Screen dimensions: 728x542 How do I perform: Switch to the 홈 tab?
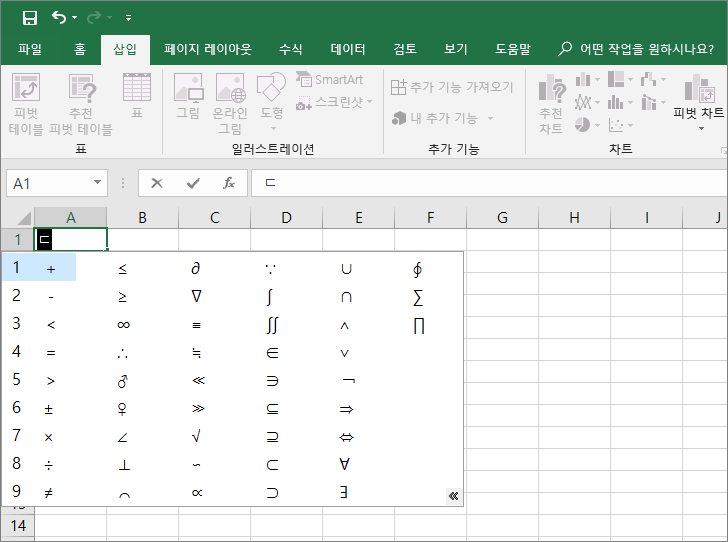(x=80, y=49)
